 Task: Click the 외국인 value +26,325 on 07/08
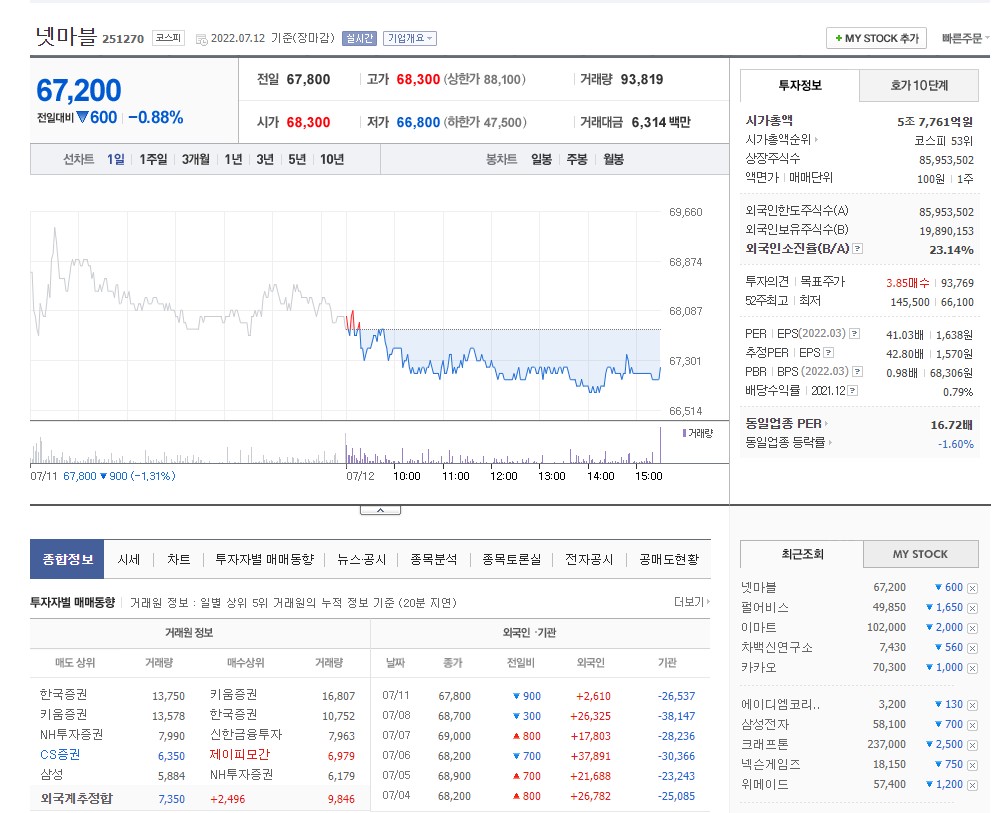point(590,716)
